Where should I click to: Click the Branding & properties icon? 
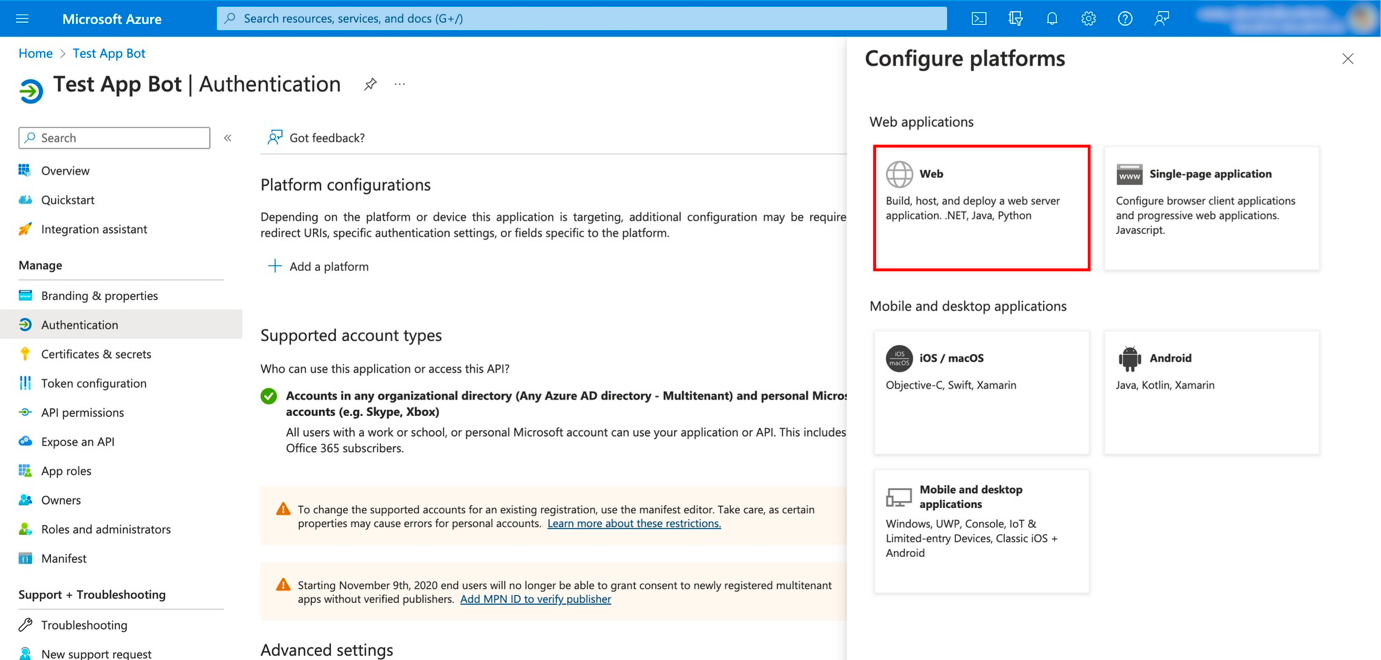25,296
